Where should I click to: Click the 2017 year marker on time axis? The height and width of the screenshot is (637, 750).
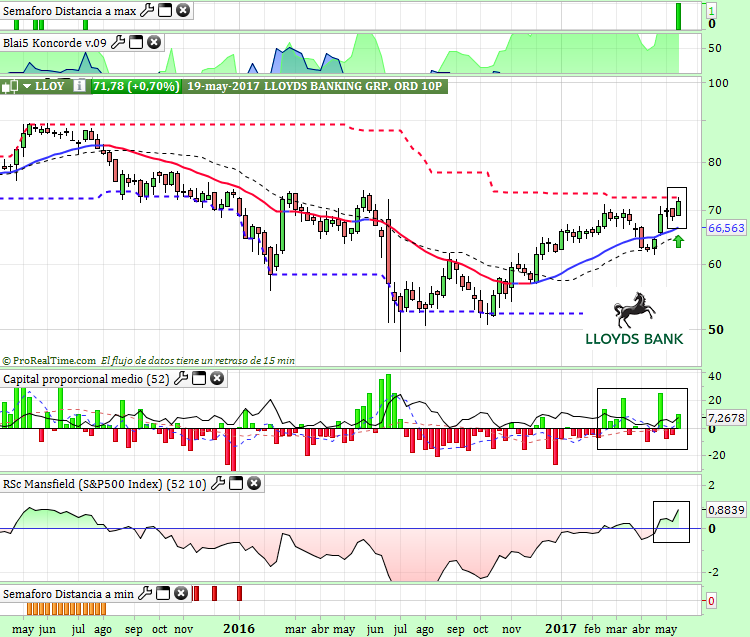561,628
